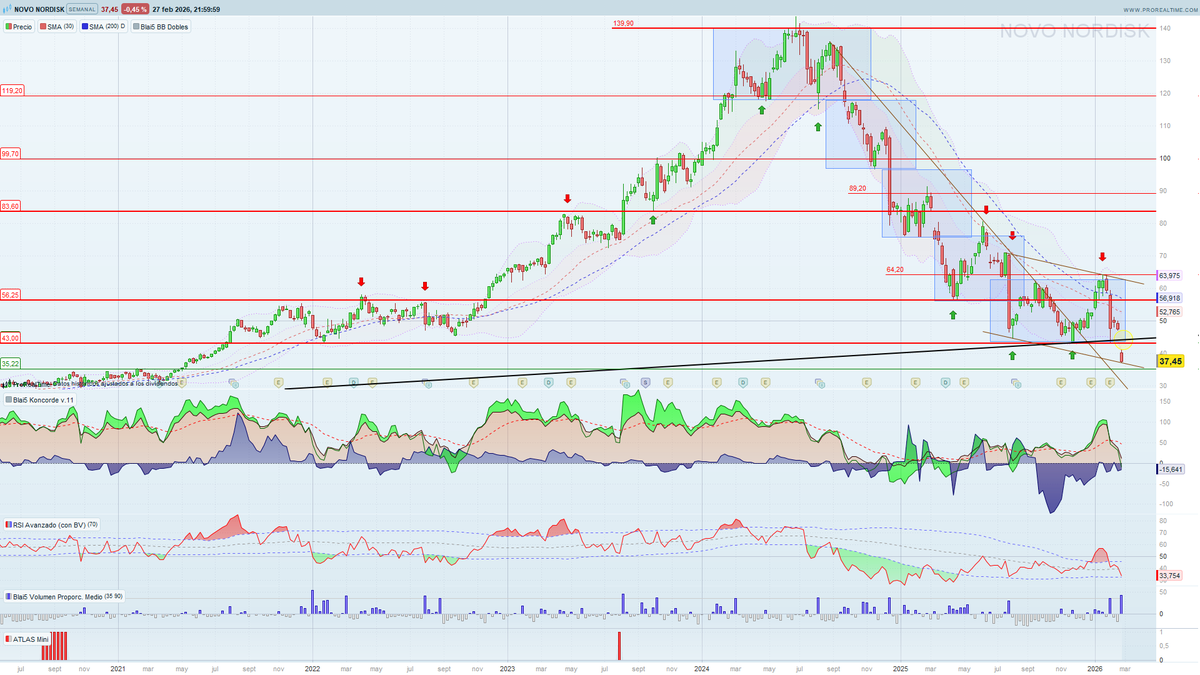1200x675 pixels.
Task: Select the Precio legend tag
Action: pyautogui.click(x=20, y=26)
